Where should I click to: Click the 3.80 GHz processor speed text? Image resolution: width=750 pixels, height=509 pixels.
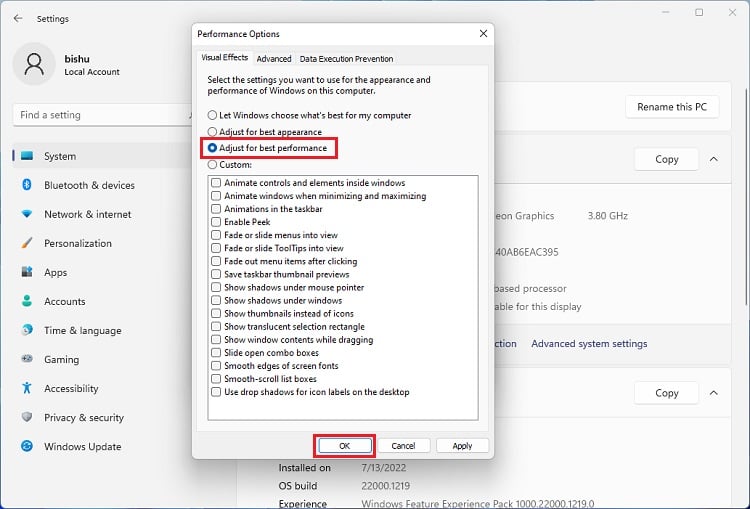(607, 216)
